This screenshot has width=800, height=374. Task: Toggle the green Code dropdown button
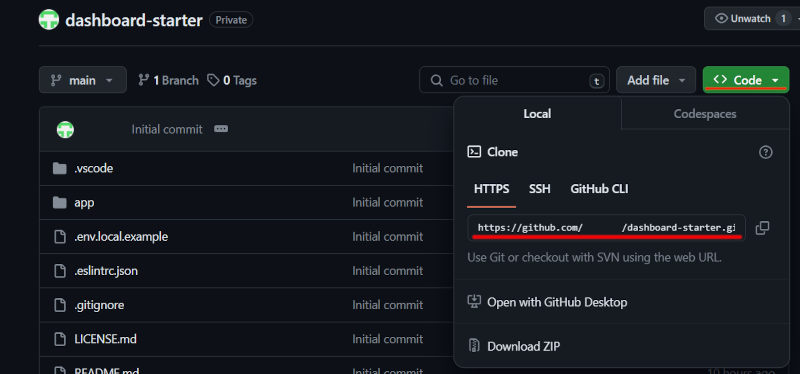pos(746,80)
